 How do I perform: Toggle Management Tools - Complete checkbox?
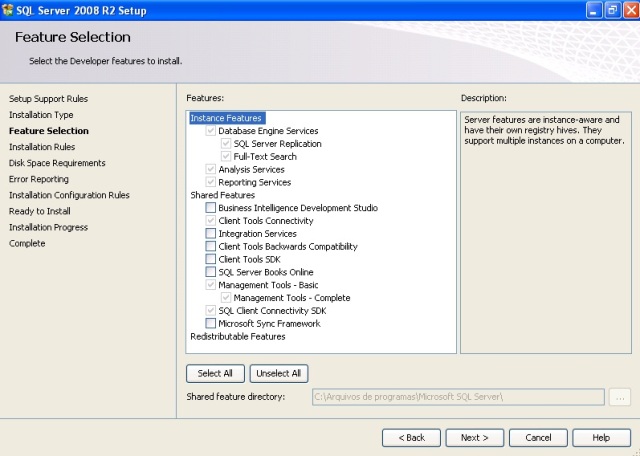pyautogui.click(x=226, y=298)
